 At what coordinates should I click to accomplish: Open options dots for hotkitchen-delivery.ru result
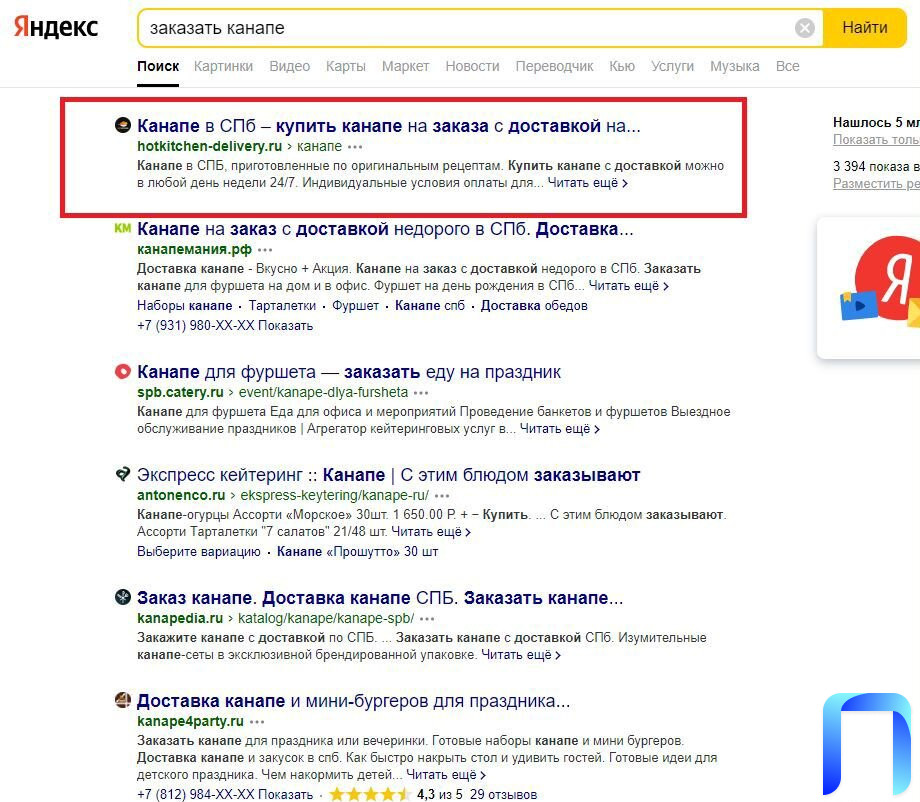355,147
